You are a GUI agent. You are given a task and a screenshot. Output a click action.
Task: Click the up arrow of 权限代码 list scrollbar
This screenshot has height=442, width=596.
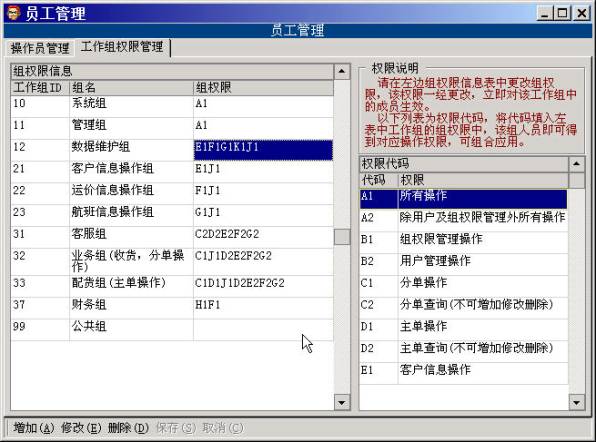577,164
